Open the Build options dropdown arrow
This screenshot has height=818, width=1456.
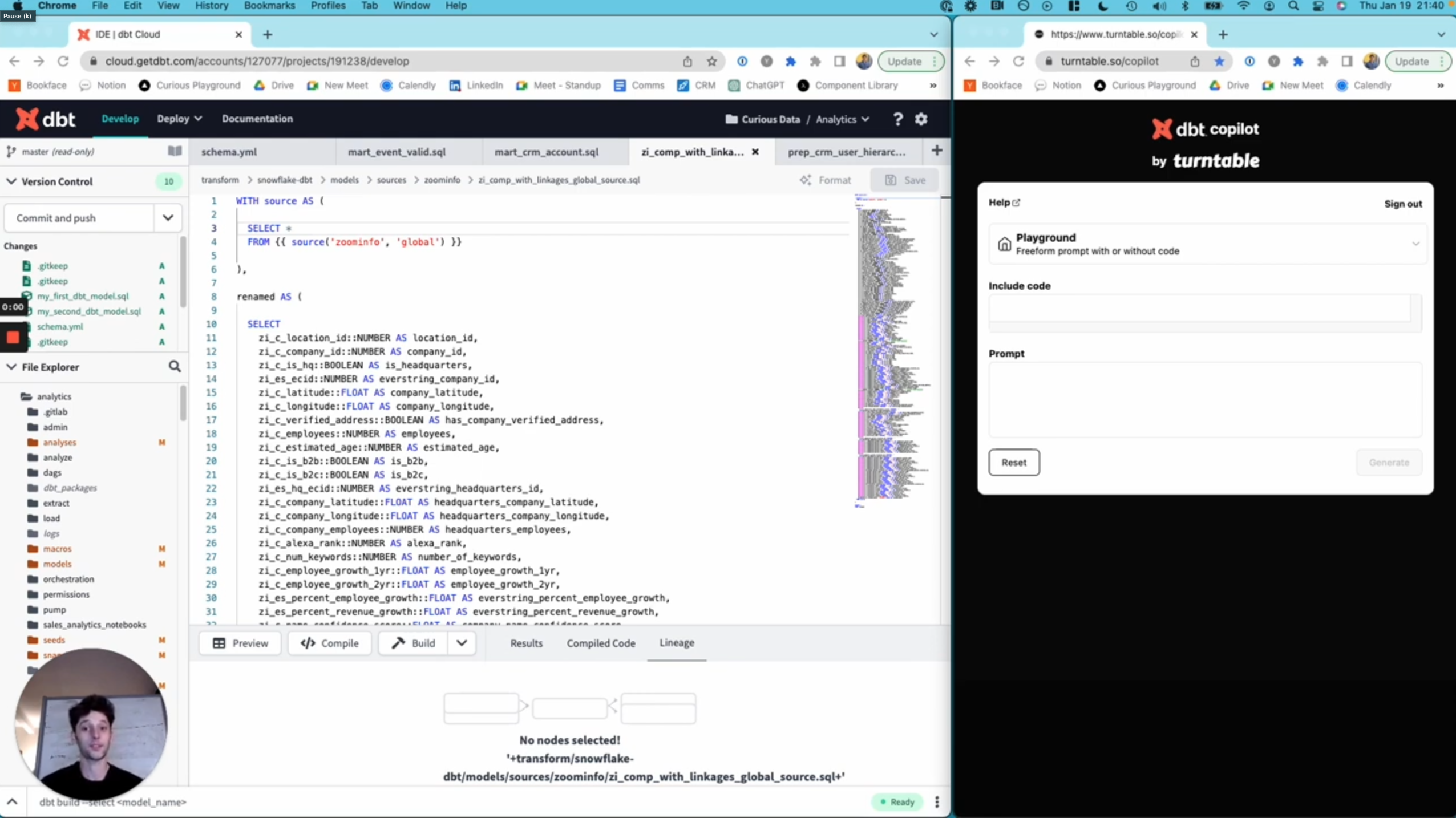(x=462, y=643)
